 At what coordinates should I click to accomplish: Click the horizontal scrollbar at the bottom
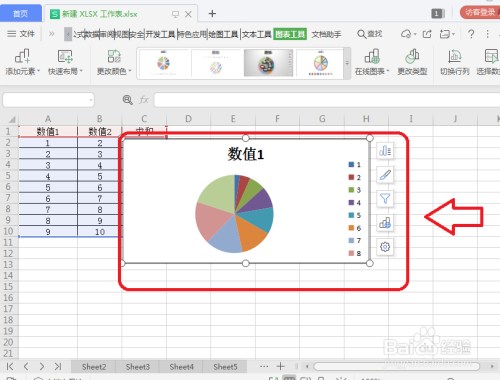coord(397,367)
